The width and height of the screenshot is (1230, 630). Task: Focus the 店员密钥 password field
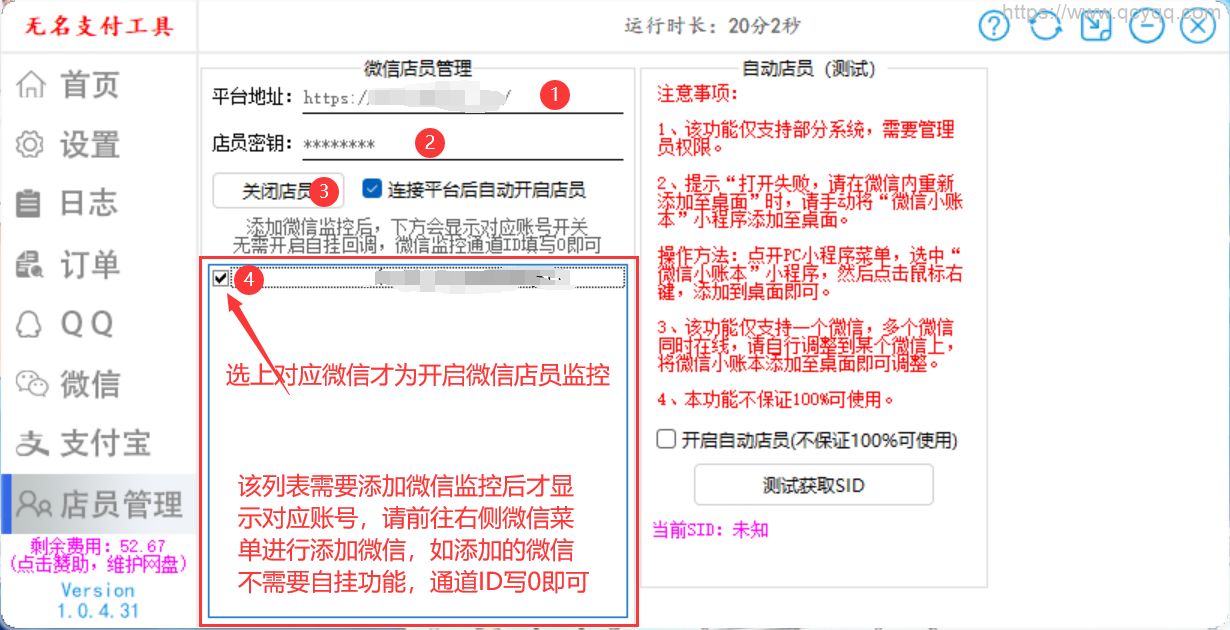(460, 145)
